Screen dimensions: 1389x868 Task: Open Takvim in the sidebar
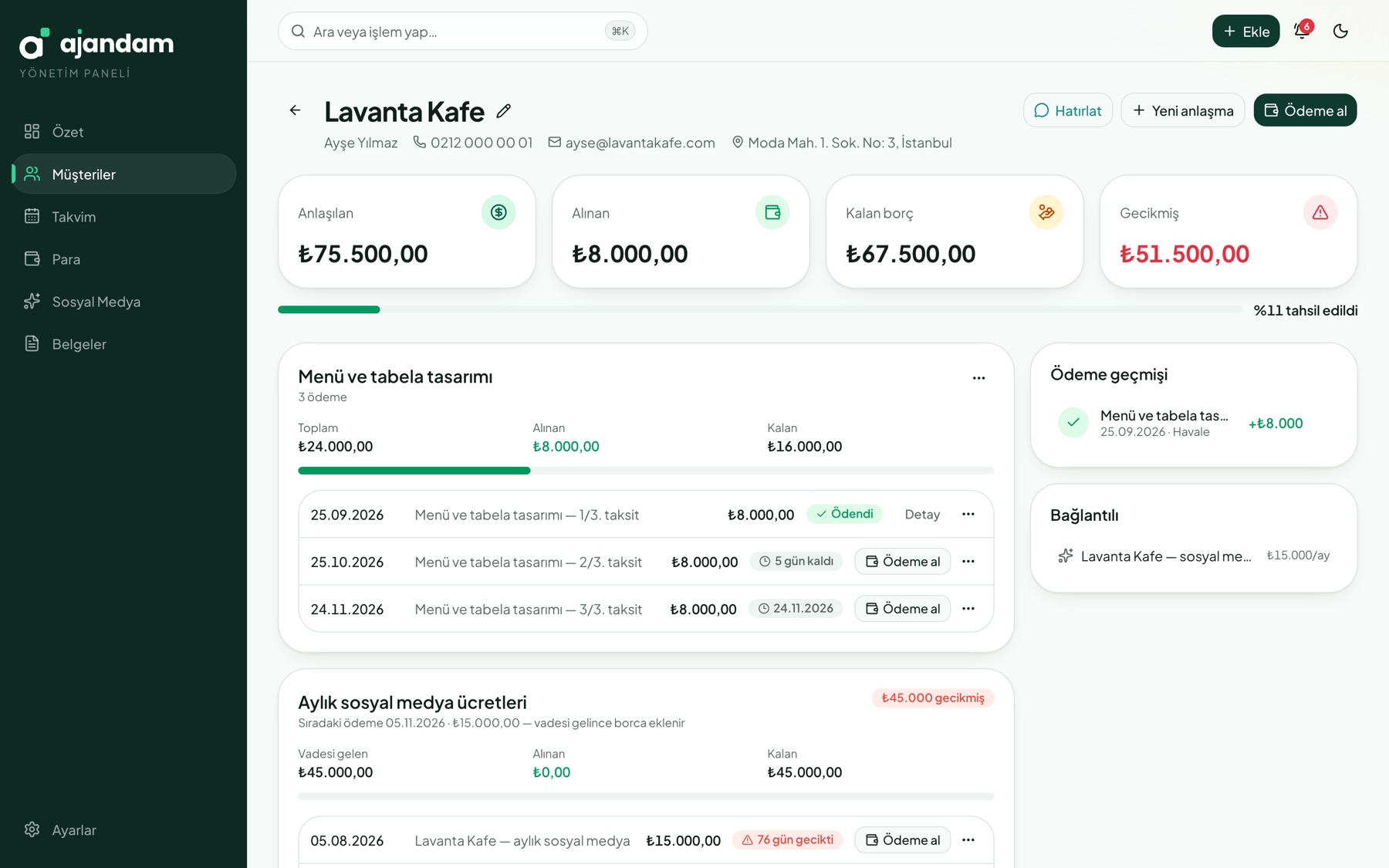123,216
